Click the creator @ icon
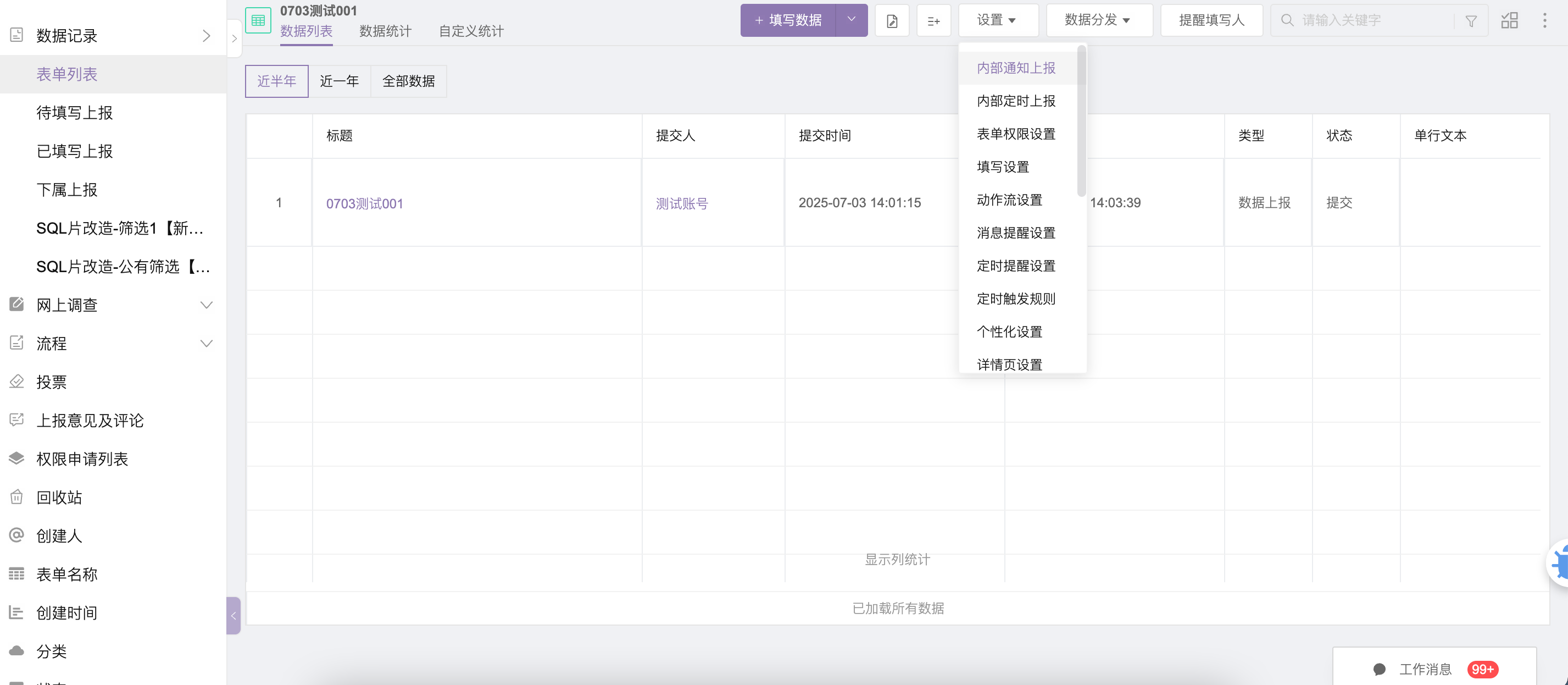This screenshot has height=685, width=1568. [x=16, y=535]
